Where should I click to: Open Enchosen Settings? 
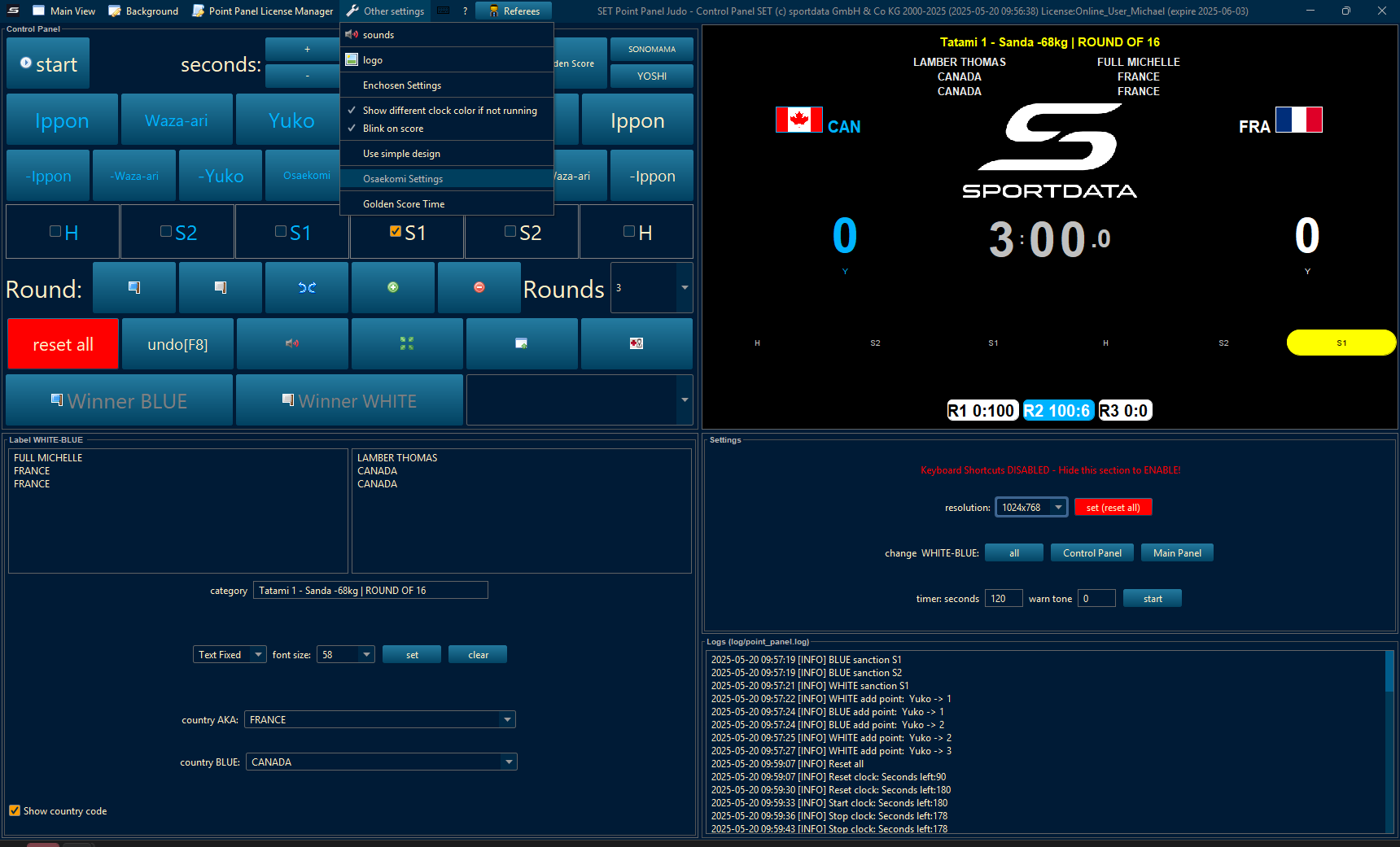447,85
